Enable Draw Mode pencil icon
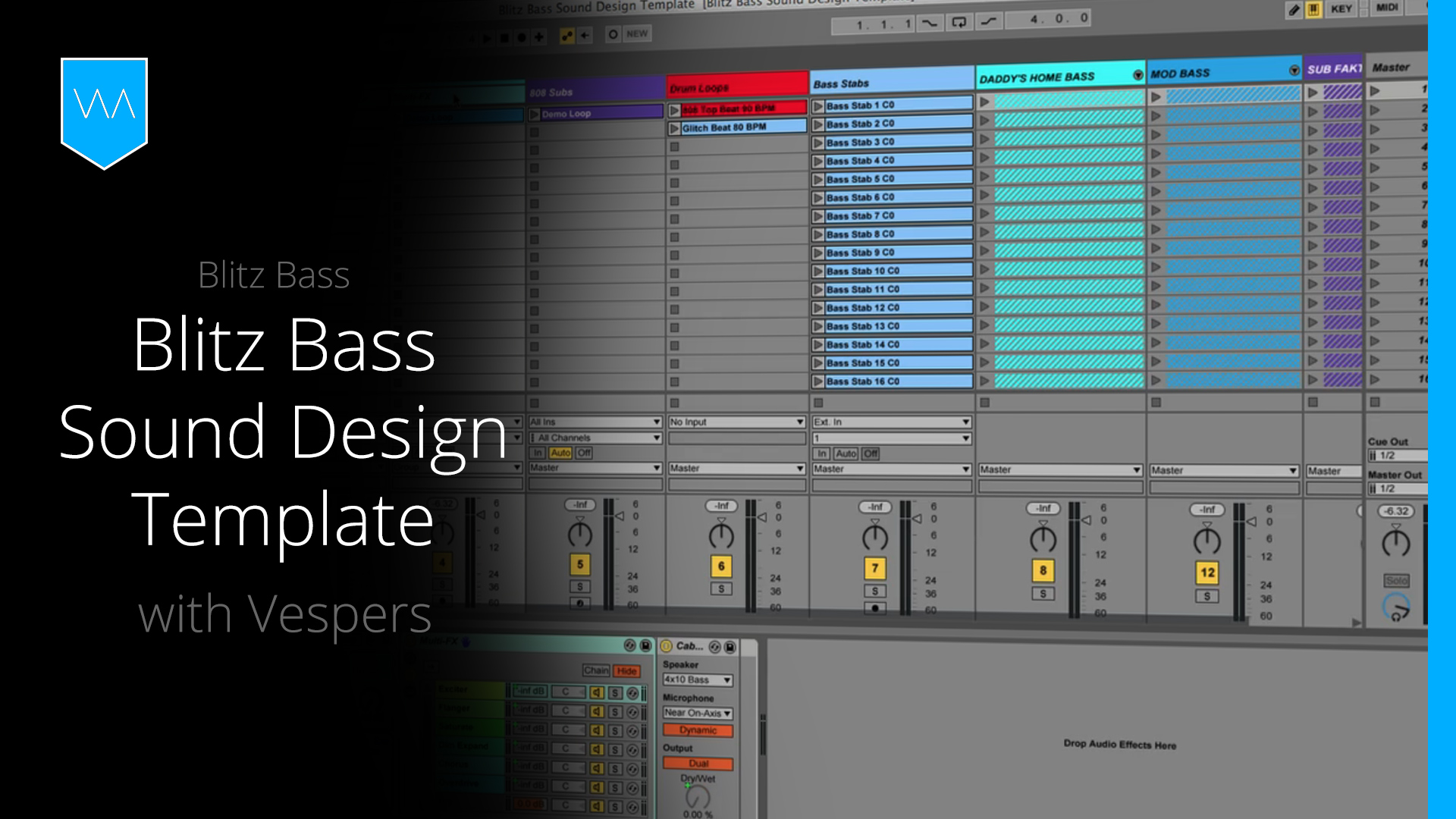This screenshot has width=1456, height=819. pos(1294,10)
